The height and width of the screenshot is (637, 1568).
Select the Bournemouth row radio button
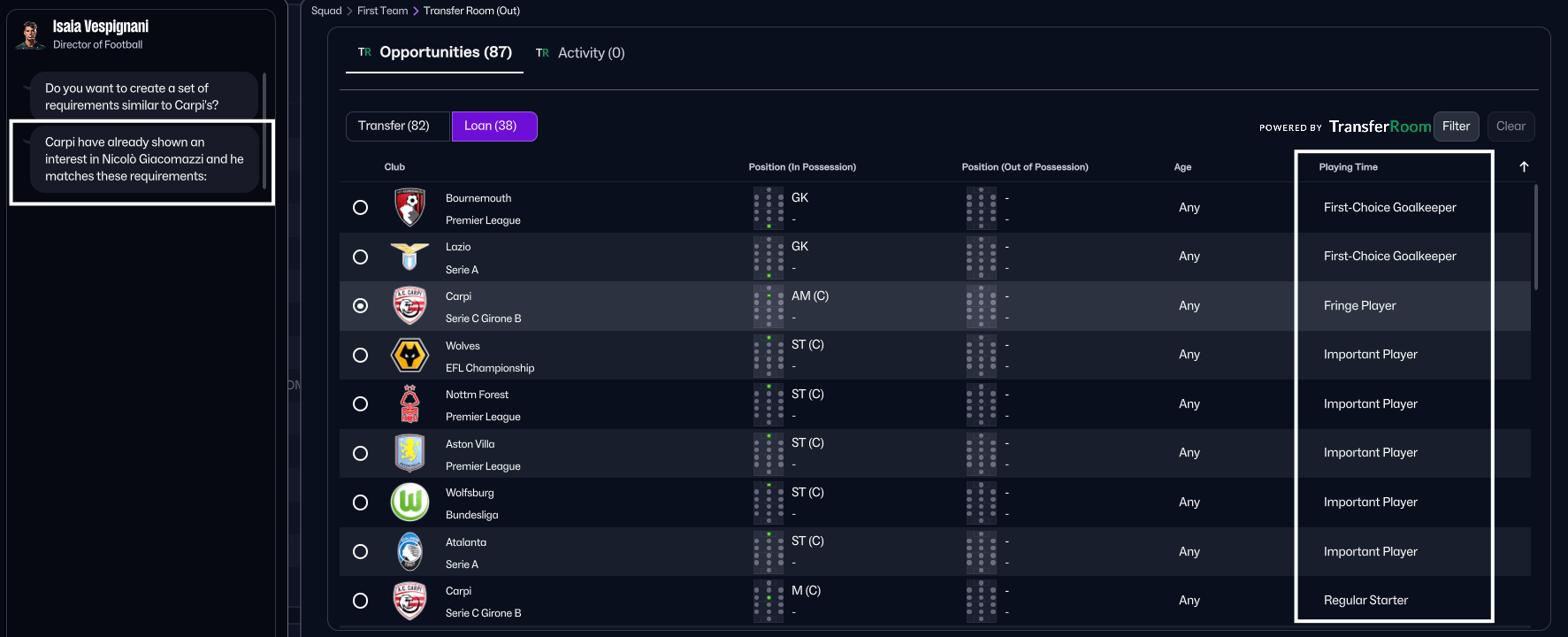pyautogui.click(x=360, y=208)
